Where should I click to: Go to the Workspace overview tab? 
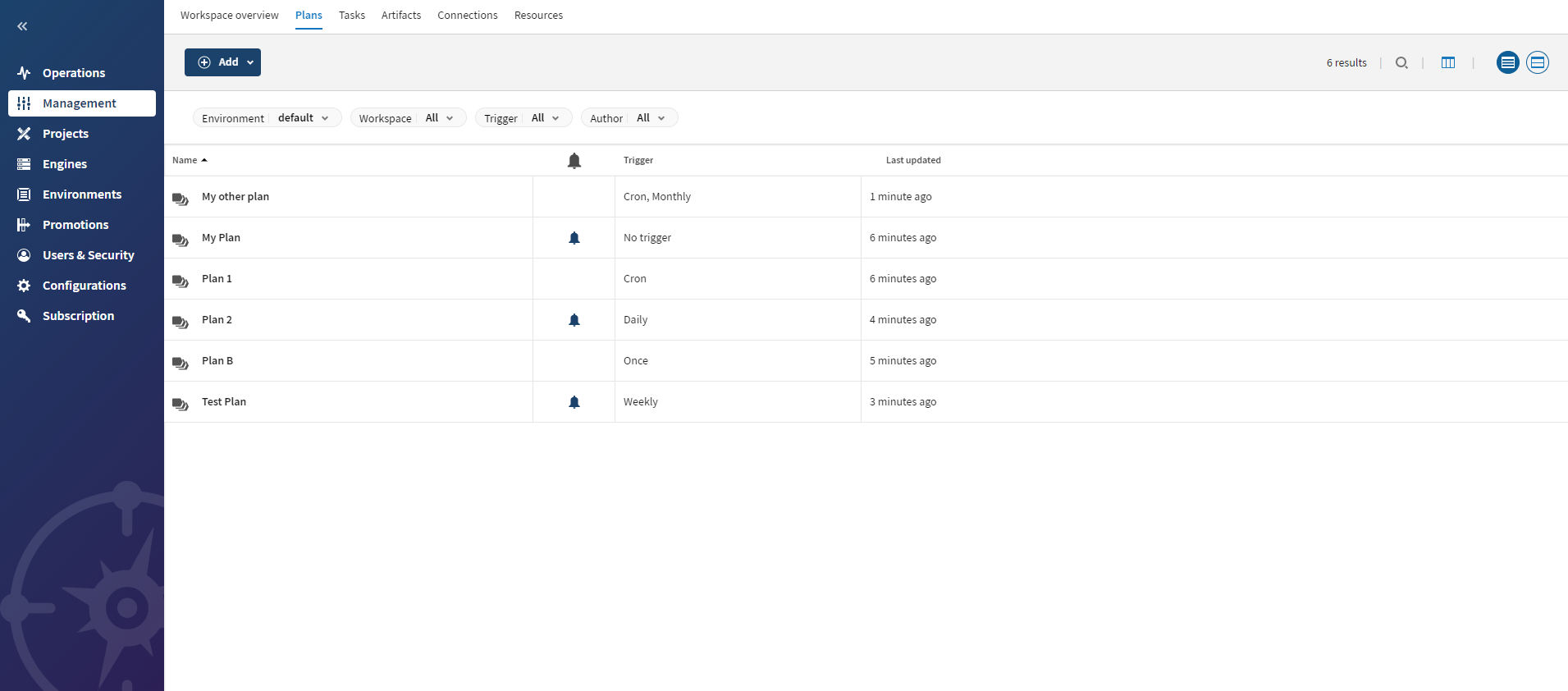(230, 16)
